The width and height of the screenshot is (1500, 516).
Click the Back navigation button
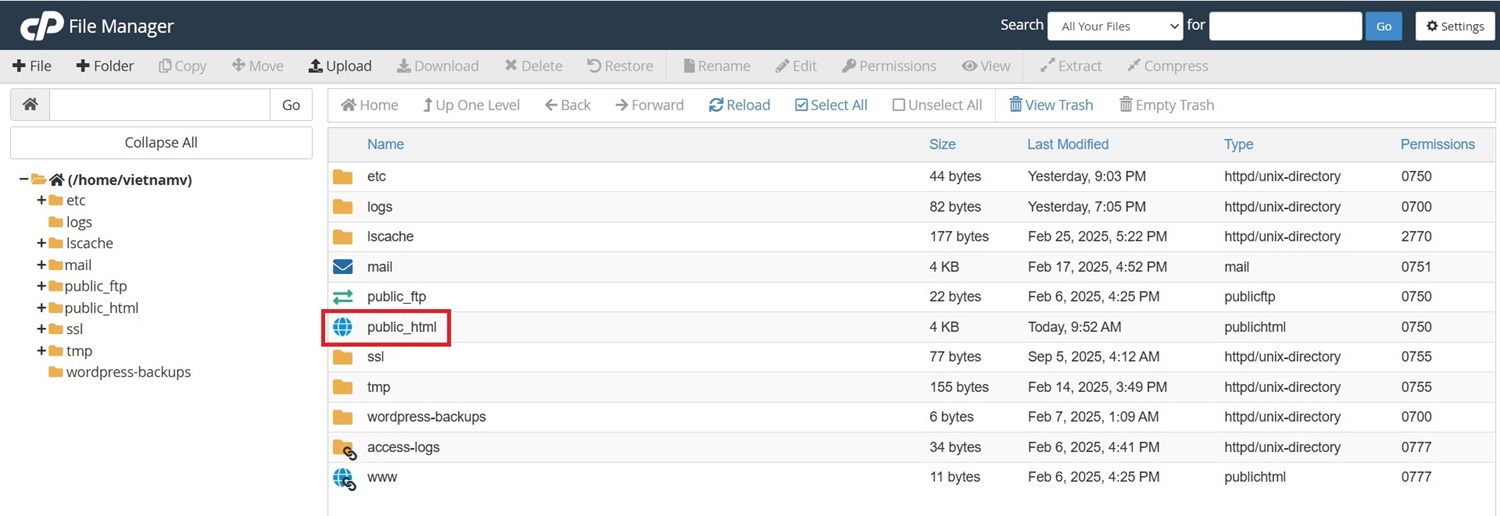pos(567,105)
